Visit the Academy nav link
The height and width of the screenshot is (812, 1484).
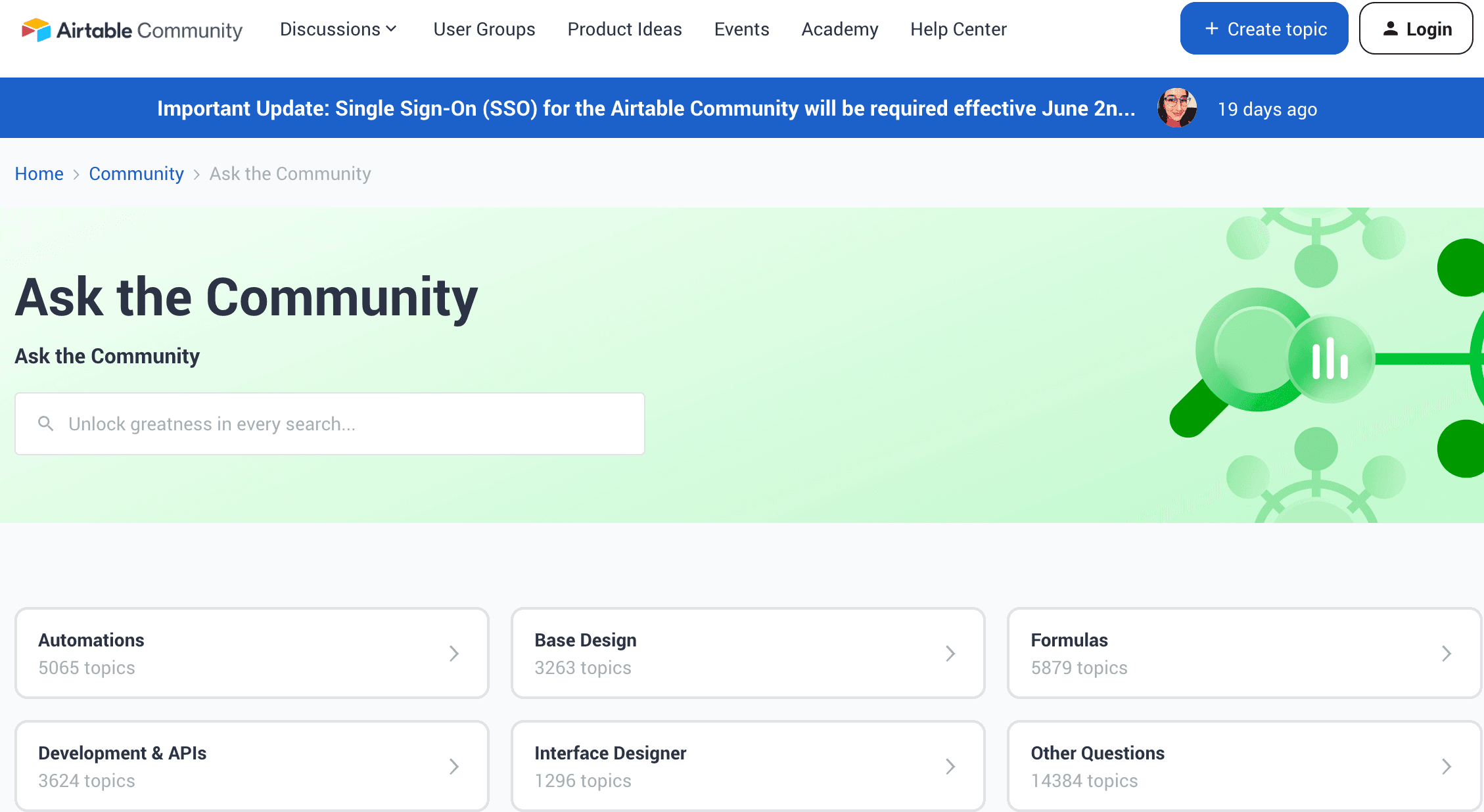[x=839, y=30]
